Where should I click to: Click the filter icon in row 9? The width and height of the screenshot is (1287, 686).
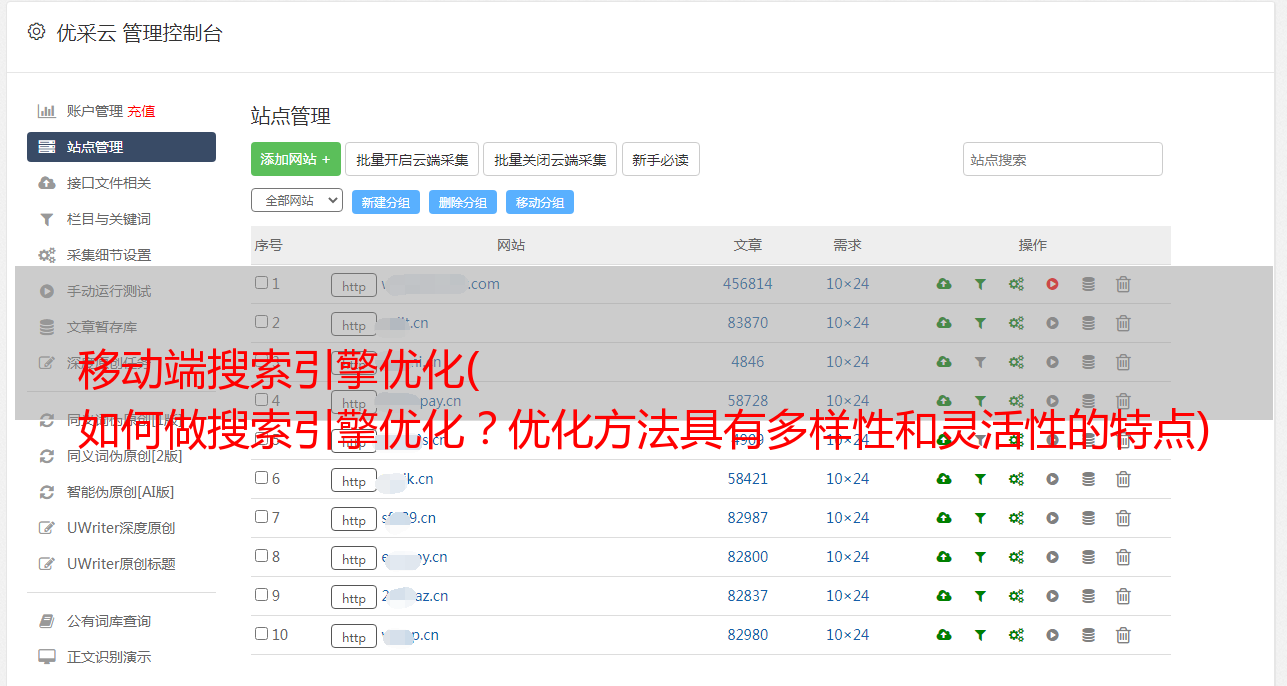980,596
